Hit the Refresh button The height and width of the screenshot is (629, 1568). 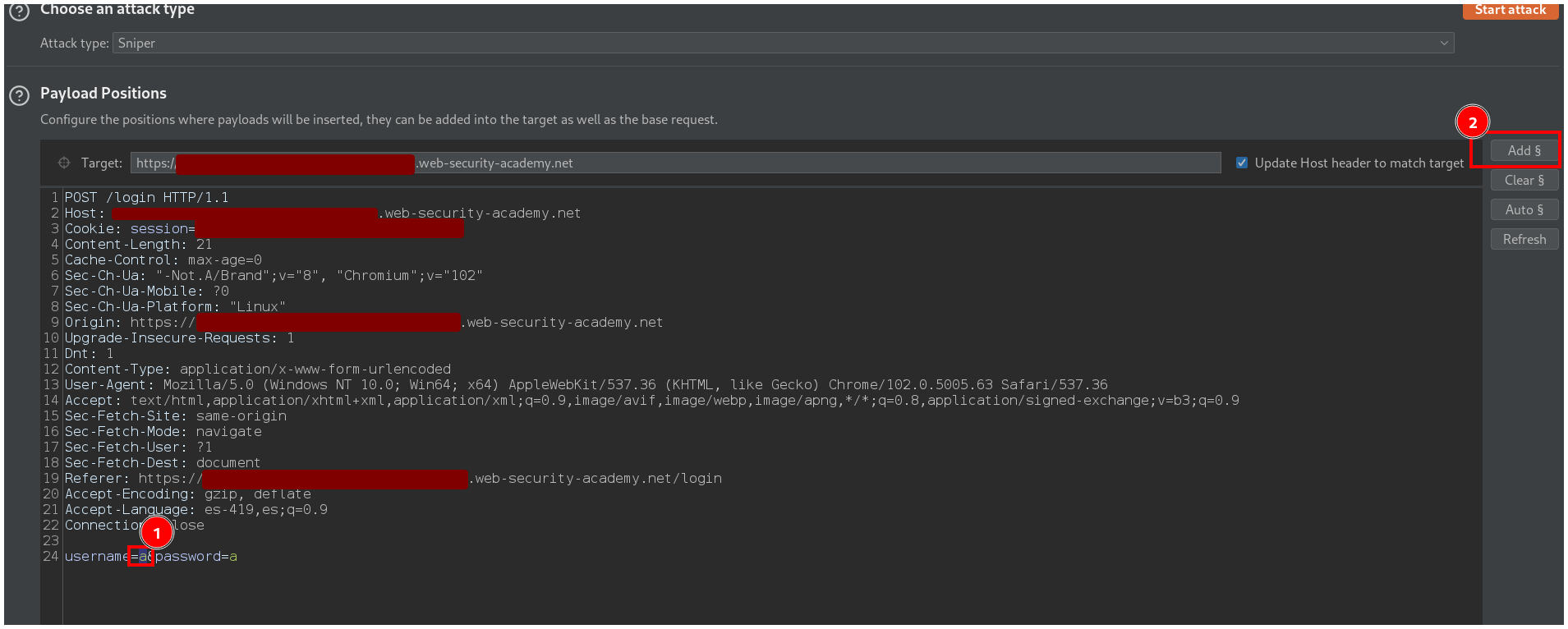tap(1524, 239)
